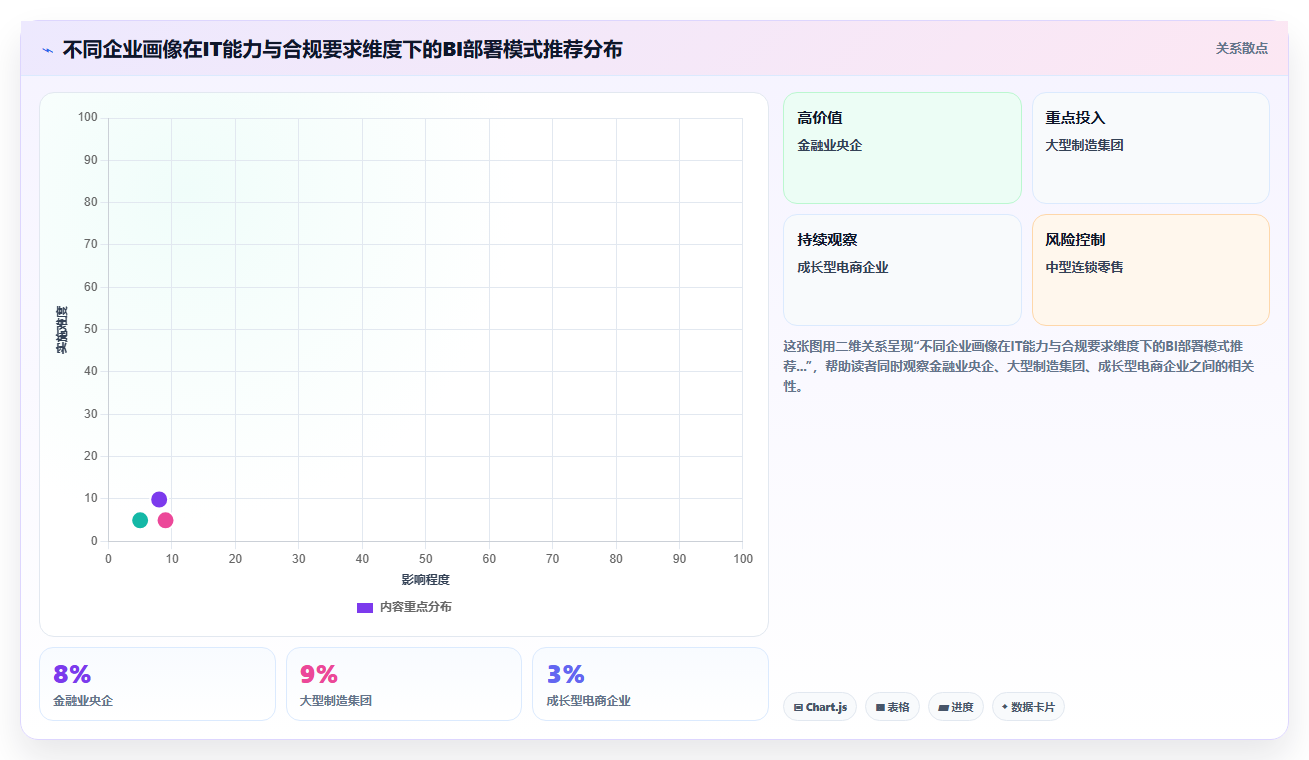Click the 中型连锁零售 text
The width and height of the screenshot is (1309, 760).
coord(1085,267)
